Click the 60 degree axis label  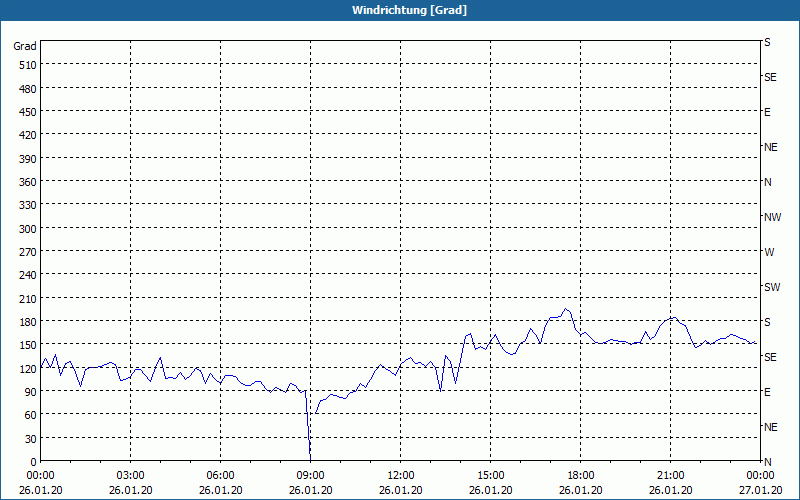point(31,415)
